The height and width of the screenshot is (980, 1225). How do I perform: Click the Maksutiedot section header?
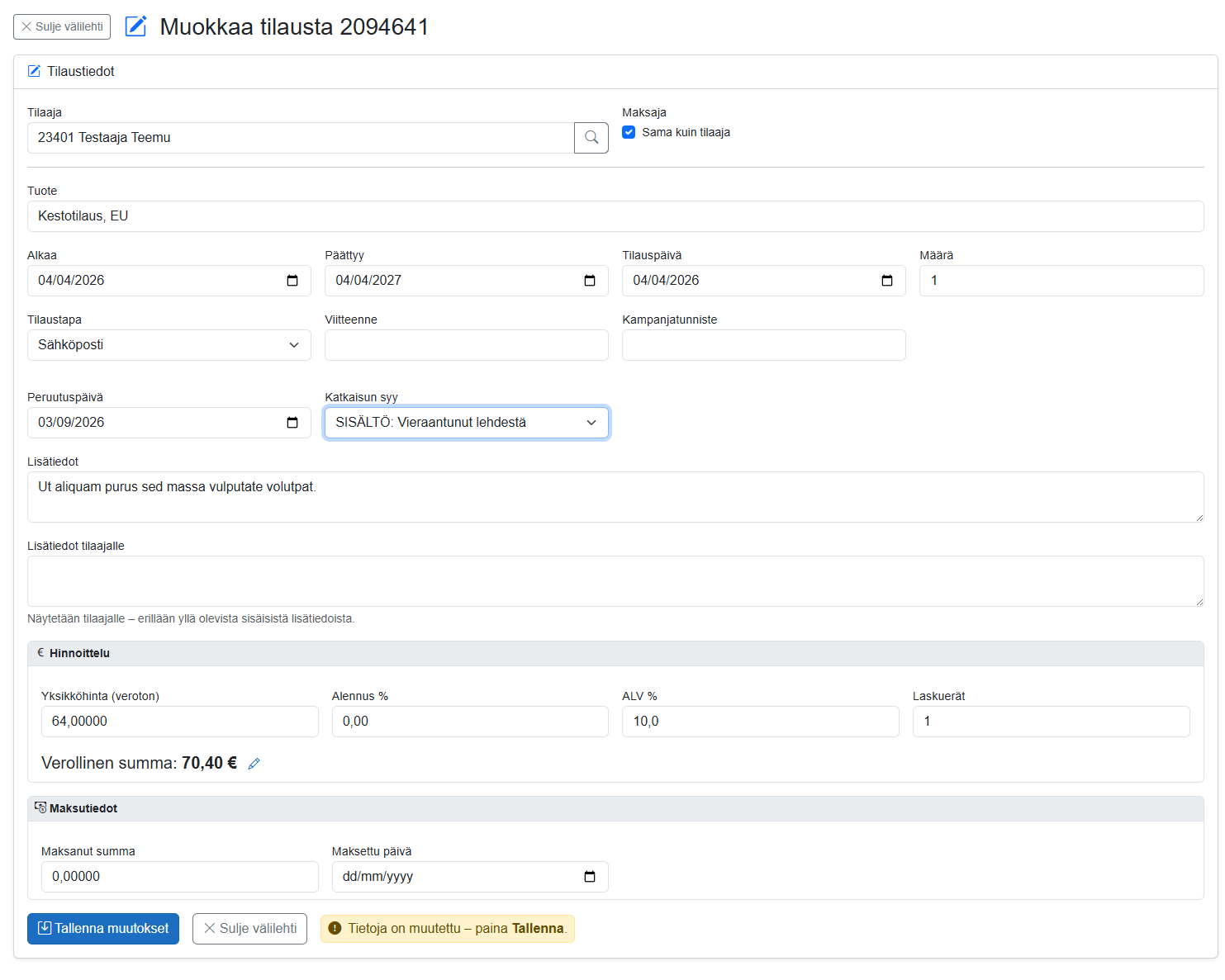[615, 809]
